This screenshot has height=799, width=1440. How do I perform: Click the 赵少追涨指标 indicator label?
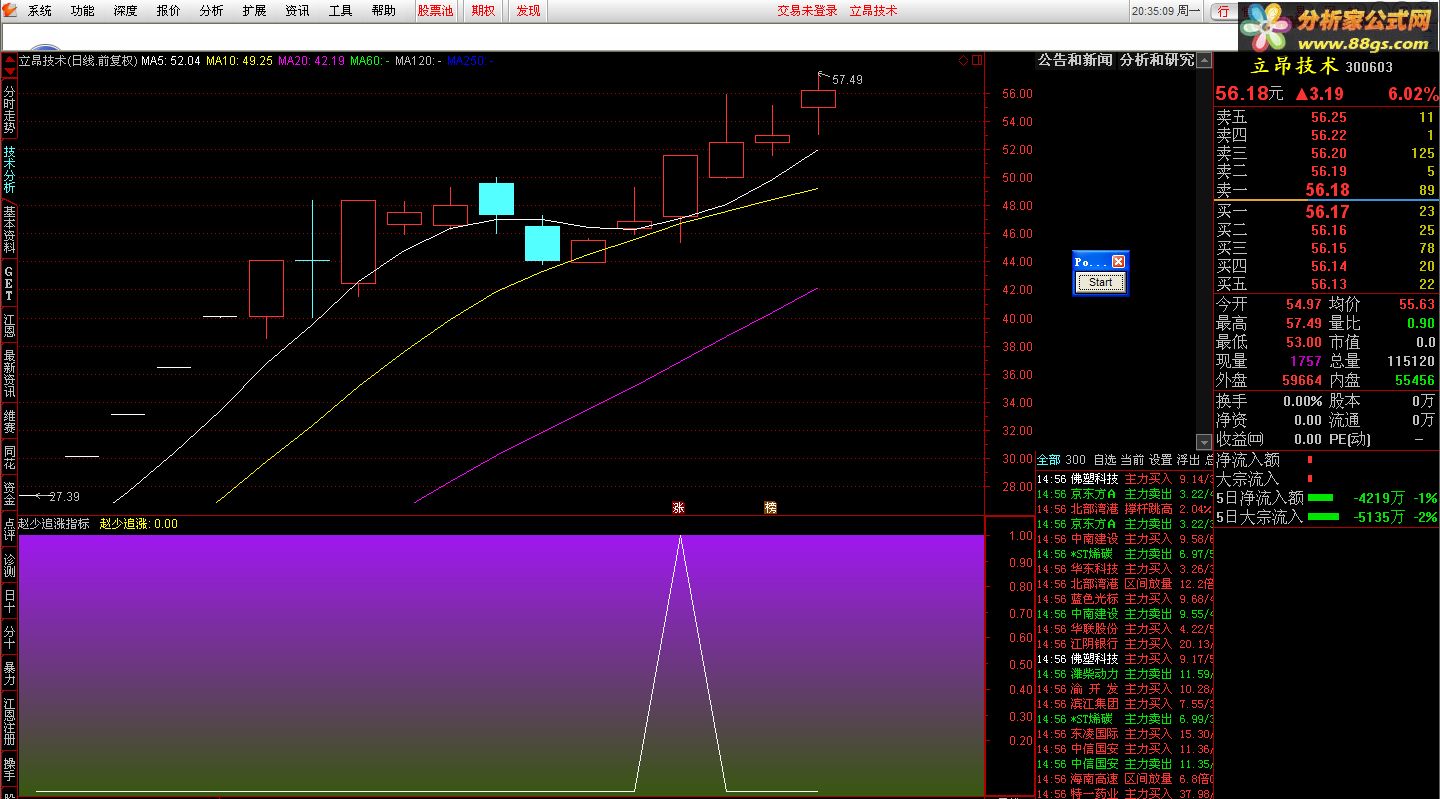54,523
